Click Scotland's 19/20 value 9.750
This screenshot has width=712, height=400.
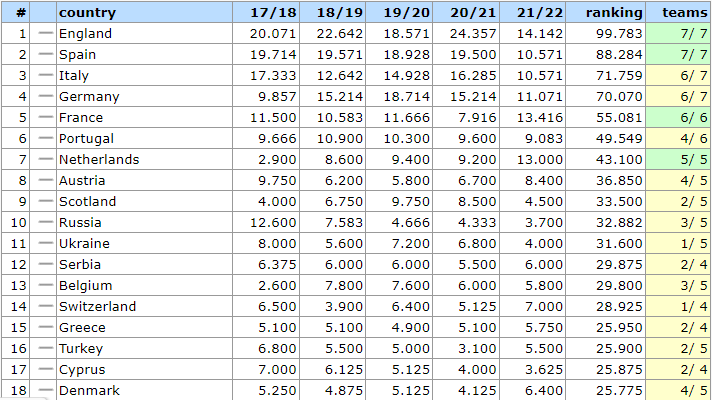tap(410, 201)
